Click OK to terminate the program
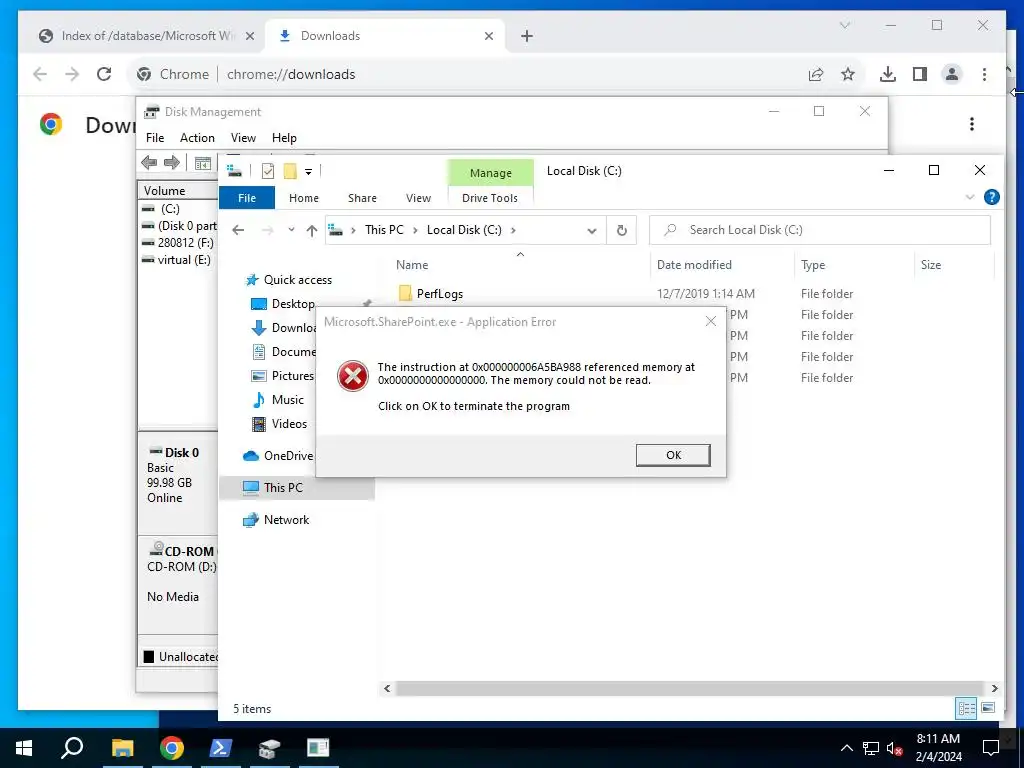The width and height of the screenshot is (1024, 768). coord(673,455)
